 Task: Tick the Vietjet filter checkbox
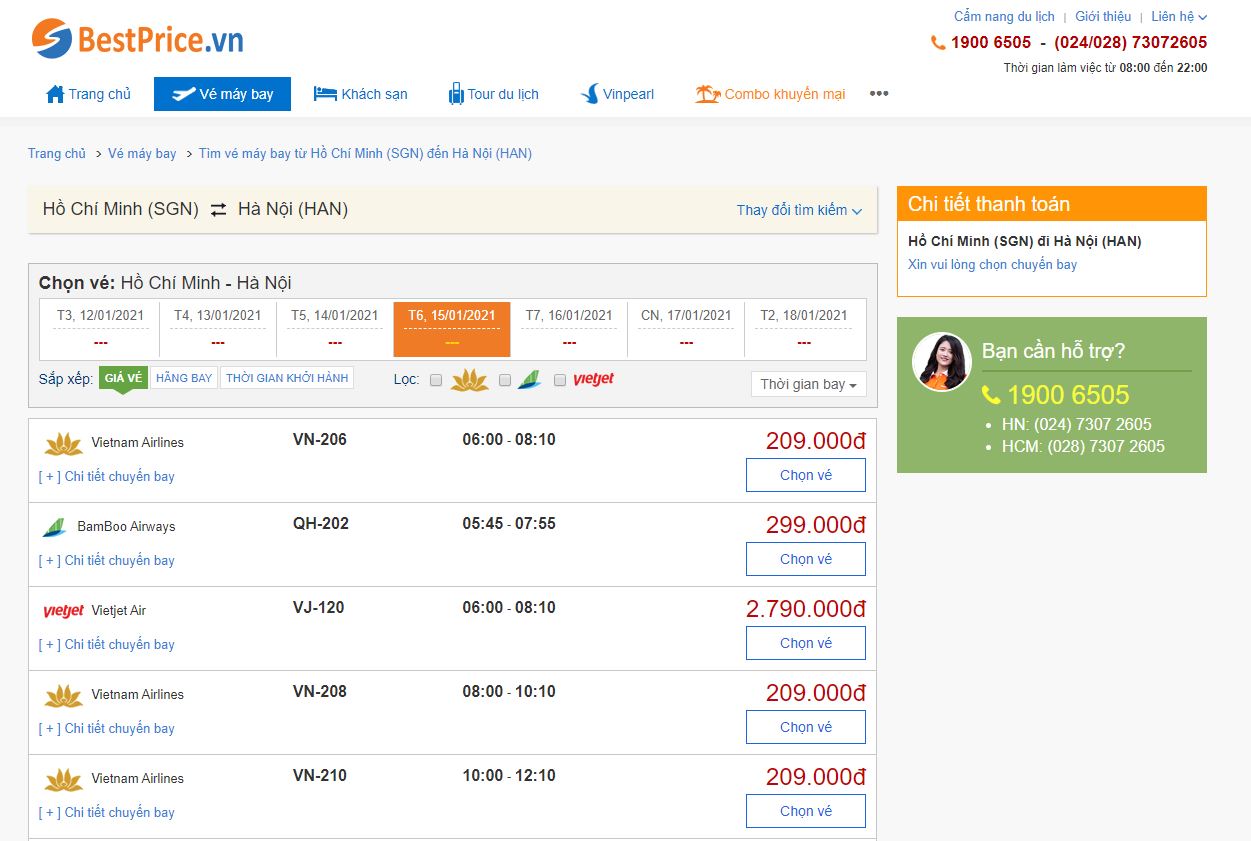click(560, 380)
